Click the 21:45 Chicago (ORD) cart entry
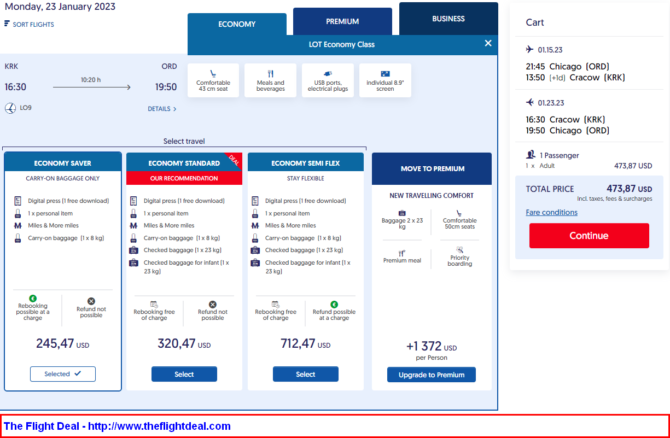 point(567,67)
